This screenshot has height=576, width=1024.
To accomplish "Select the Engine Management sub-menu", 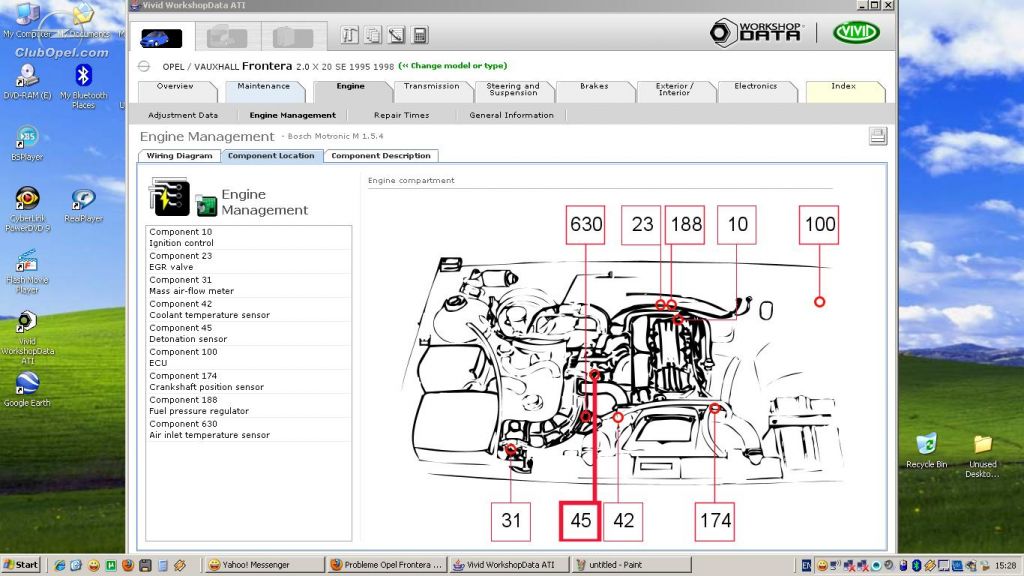I will point(293,115).
